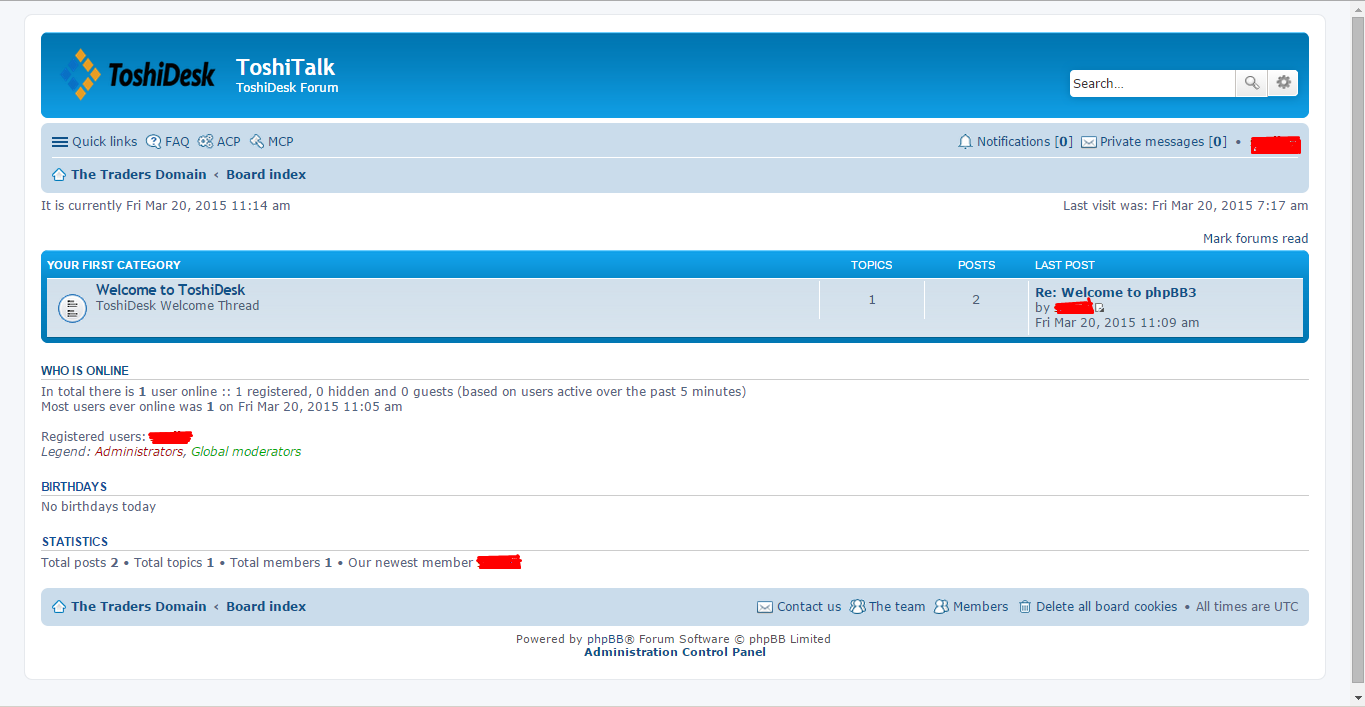
Task: Click the ToshiTalk site title
Action: pyautogui.click(x=285, y=67)
